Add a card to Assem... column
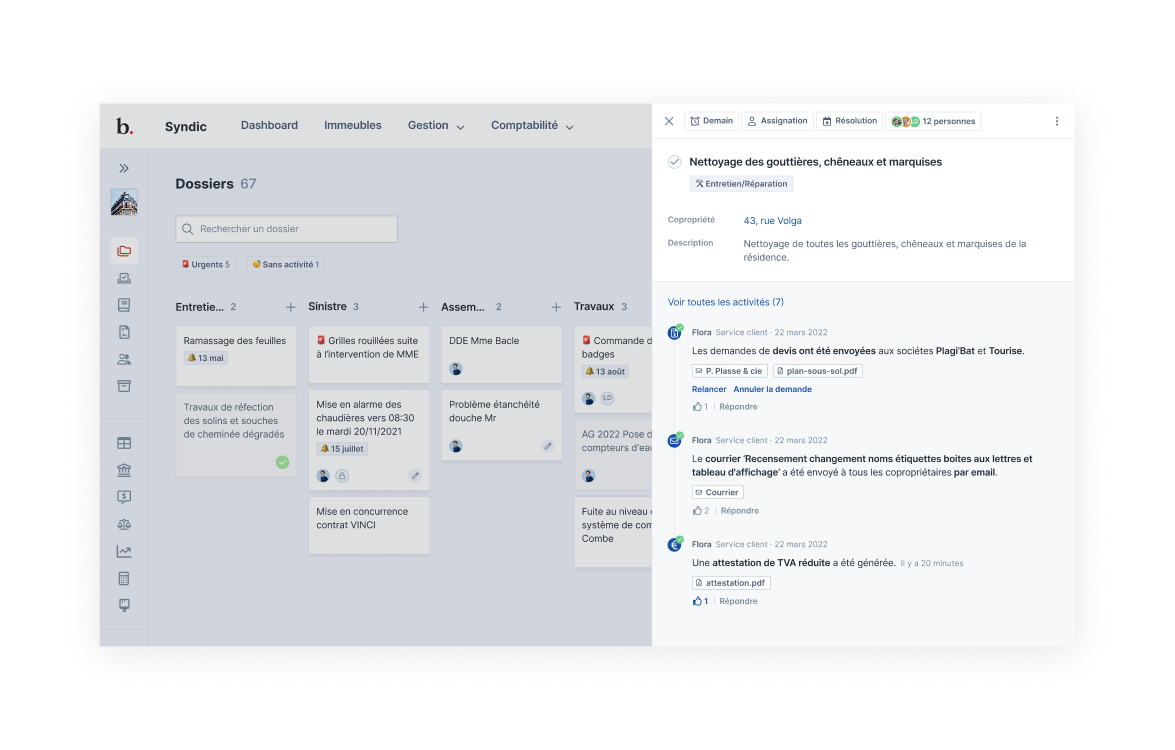 point(555,307)
